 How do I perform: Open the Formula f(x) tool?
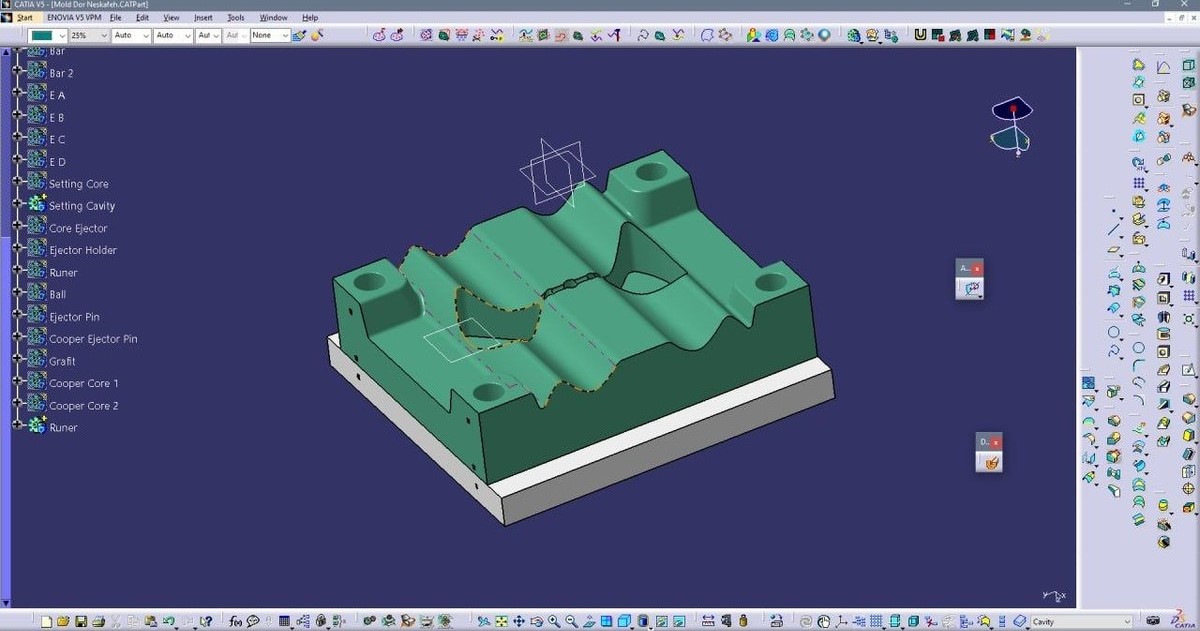coord(236,621)
